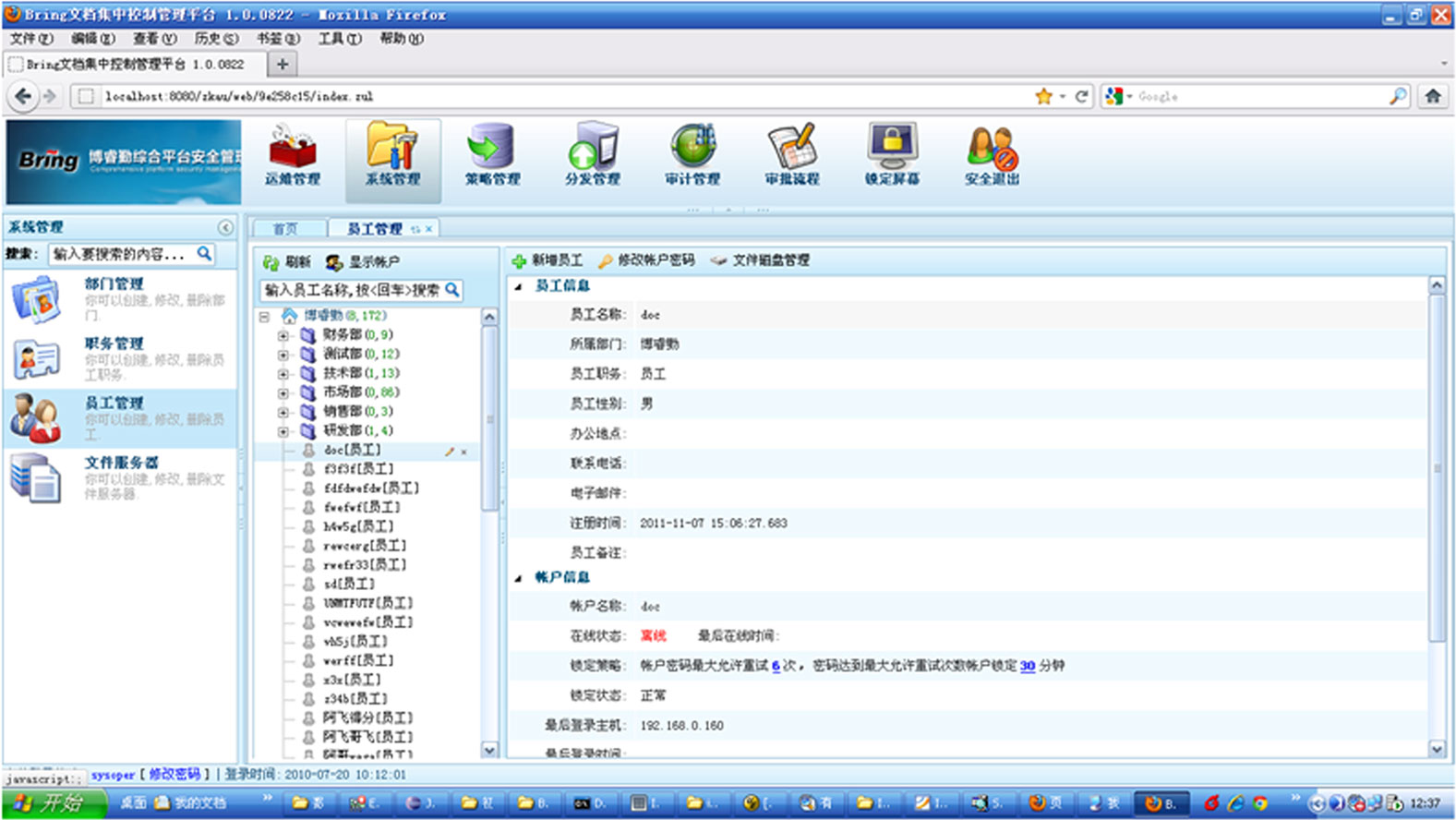Open the 工具 menu
1456x820 pixels.
click(x=340, y=39)
